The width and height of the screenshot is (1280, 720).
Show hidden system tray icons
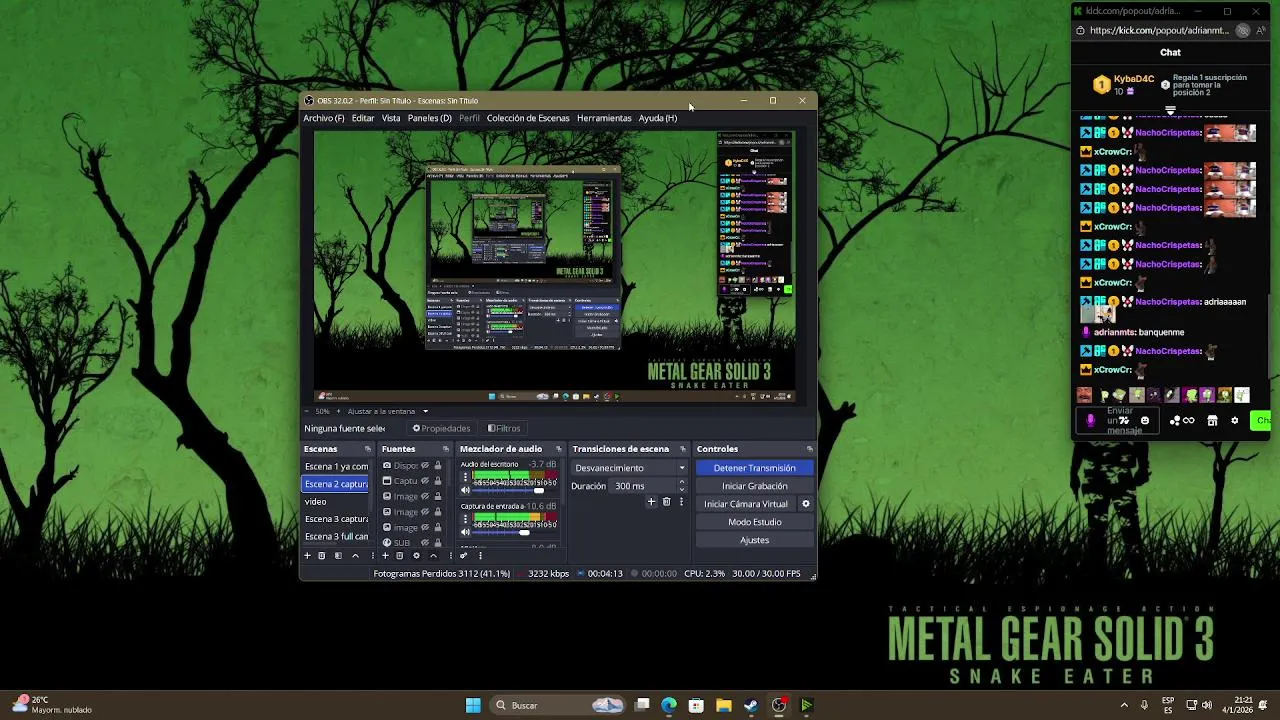point(1124,705)
